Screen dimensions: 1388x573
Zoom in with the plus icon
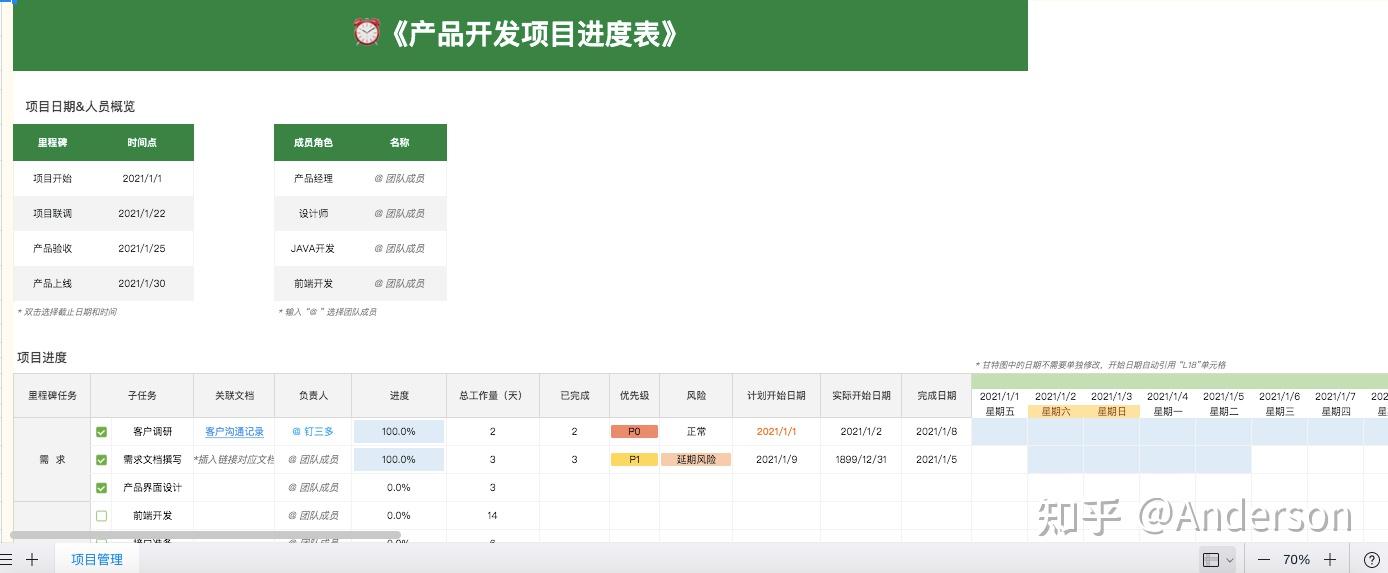1330,560
